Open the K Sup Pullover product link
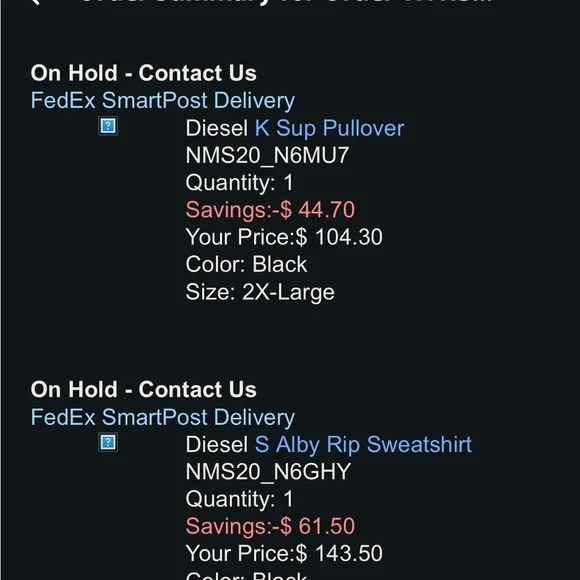The image size is (580, 580). point(329,128)
